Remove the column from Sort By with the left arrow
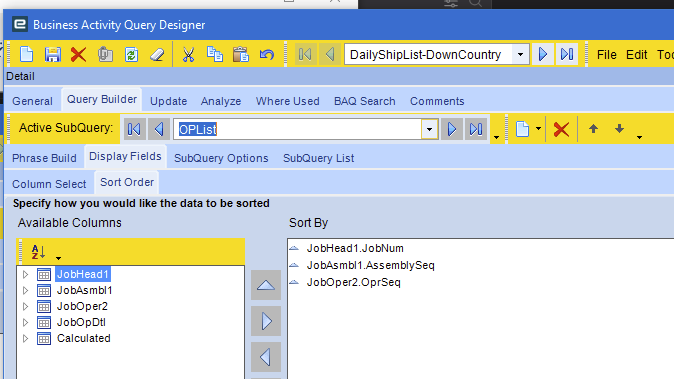674x379 pixels. click(266, 357)
